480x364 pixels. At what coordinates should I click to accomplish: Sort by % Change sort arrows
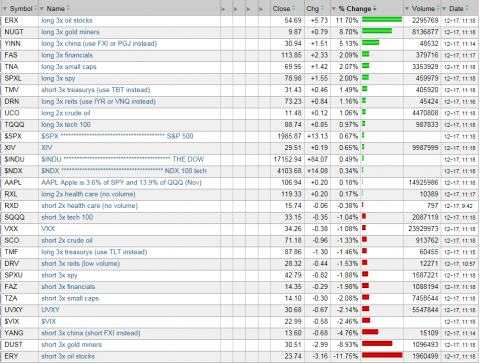[375, 8]
